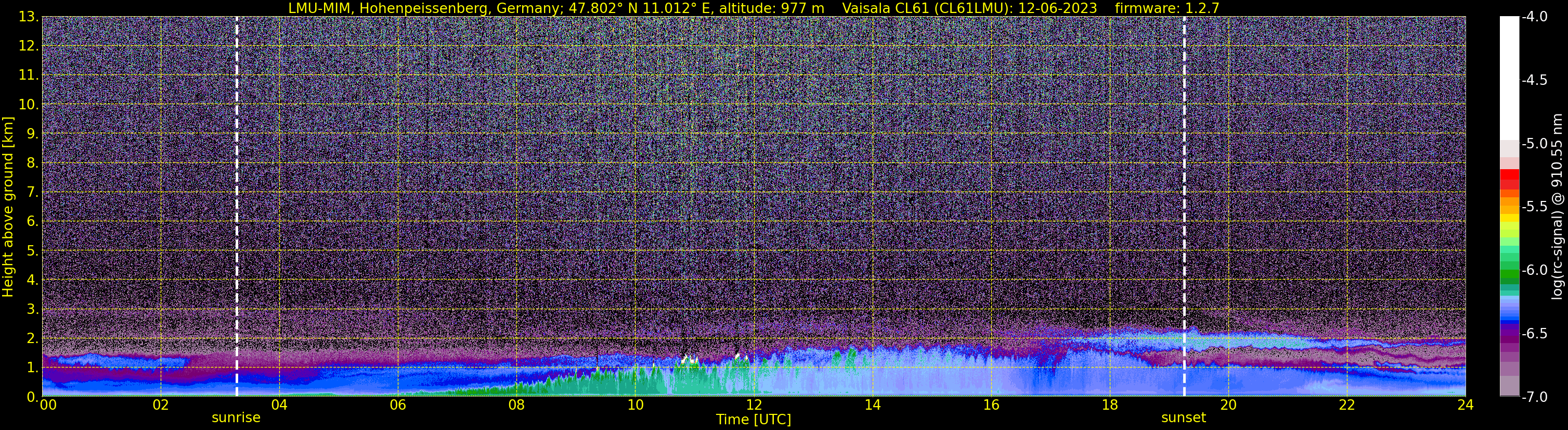The image size is (1568, 430).
Task: Click the white segment of the colorbar
Action: click(x=1509, y=78)
